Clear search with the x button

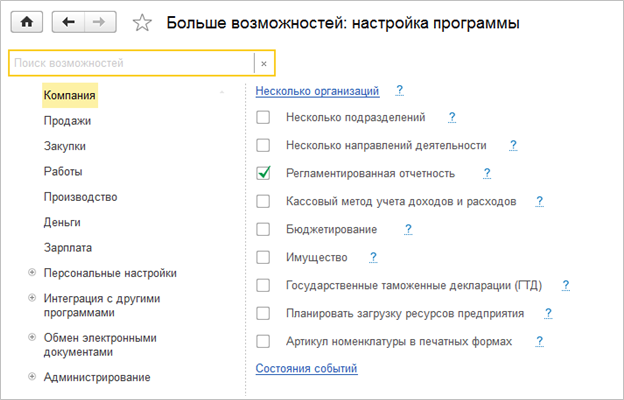tap(264, 63)
